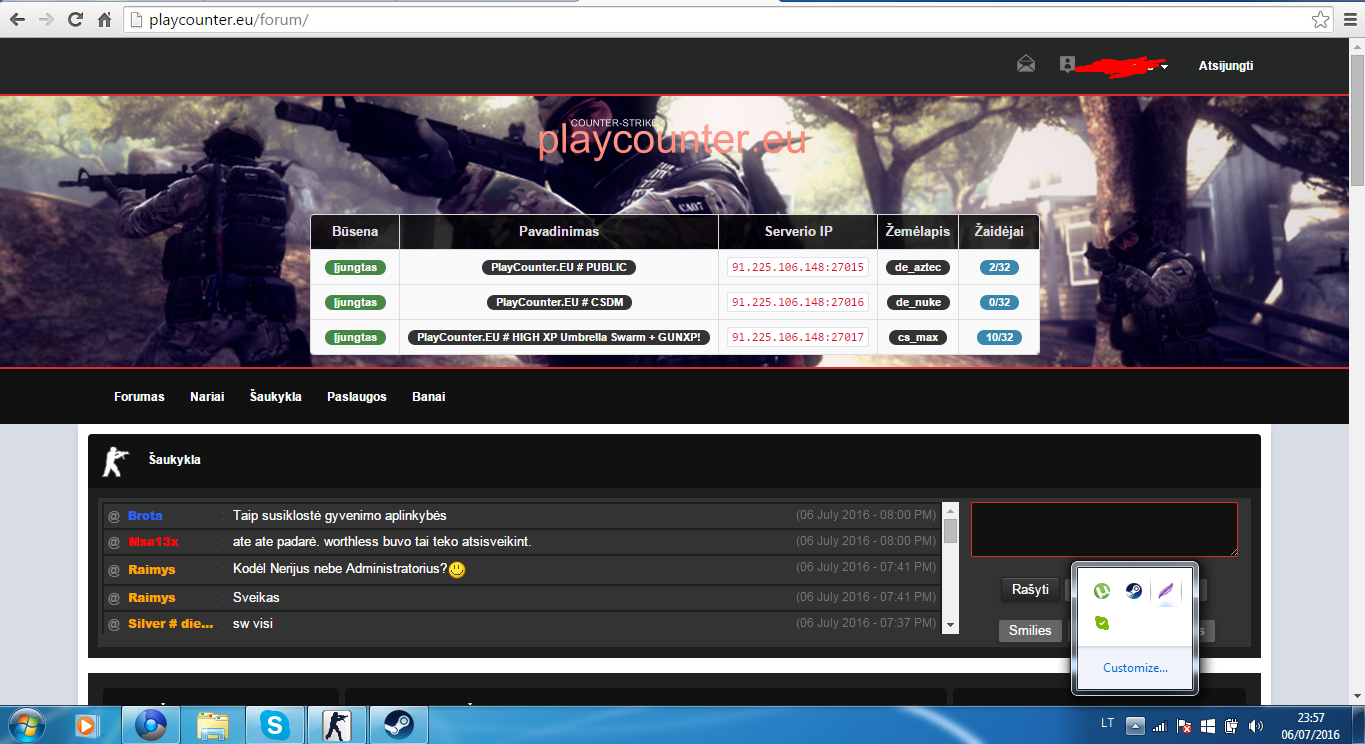Viewport: 1365px width, 744px height.
Task: Open the Paslaugos menu item
Action: 357,397
